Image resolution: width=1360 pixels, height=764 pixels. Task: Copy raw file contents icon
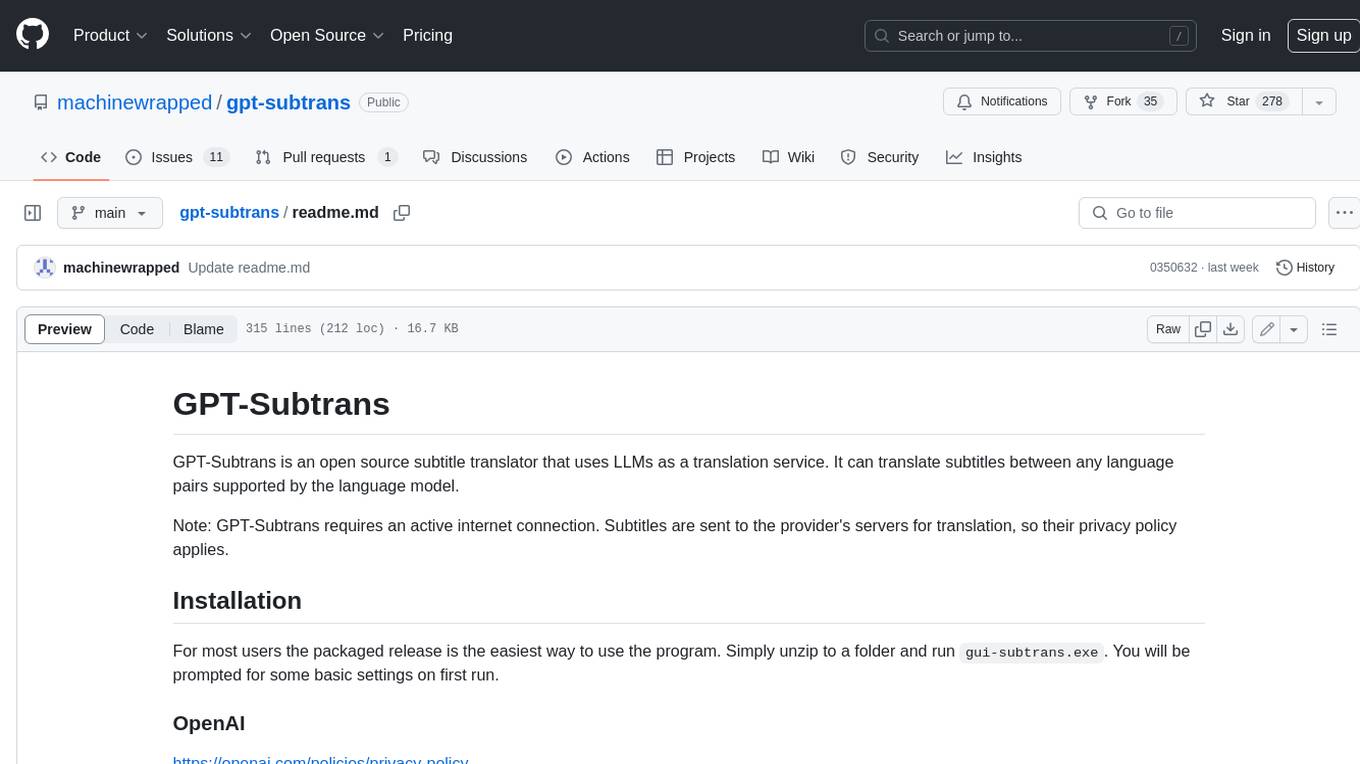tap(1203, 329)
